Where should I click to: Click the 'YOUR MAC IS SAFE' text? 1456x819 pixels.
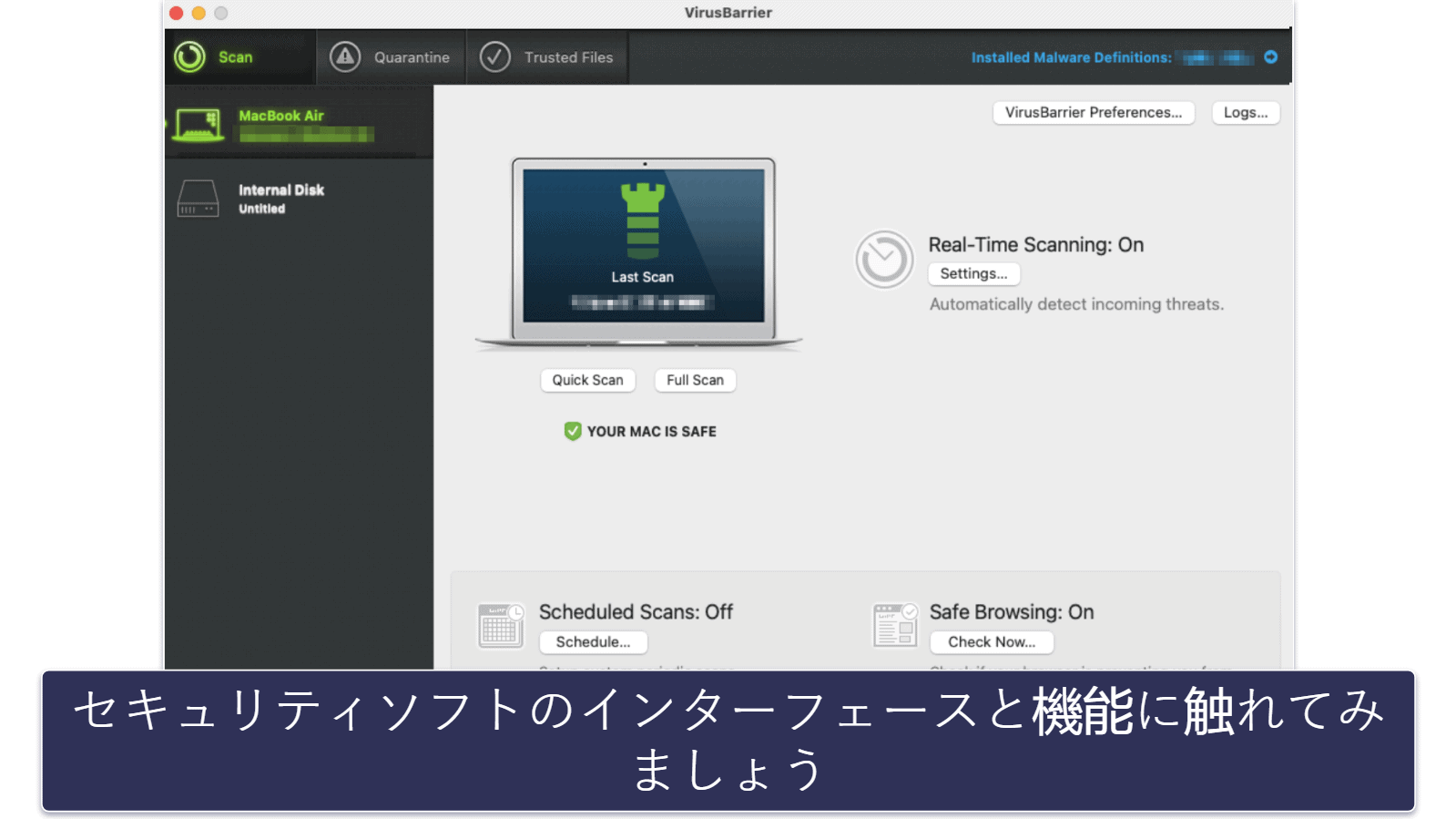point(652,432)
